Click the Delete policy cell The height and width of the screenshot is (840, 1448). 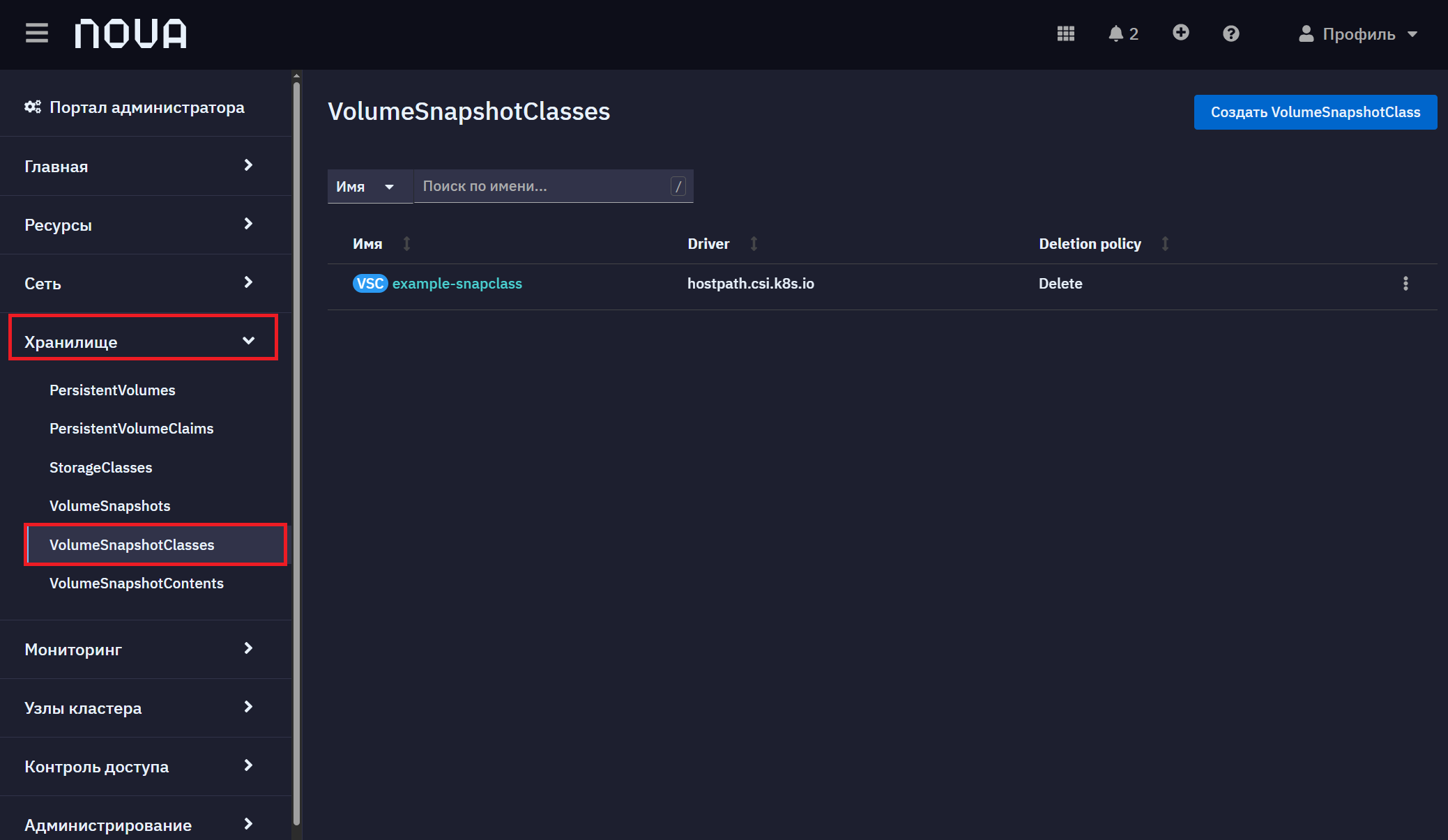[1060, 284]
